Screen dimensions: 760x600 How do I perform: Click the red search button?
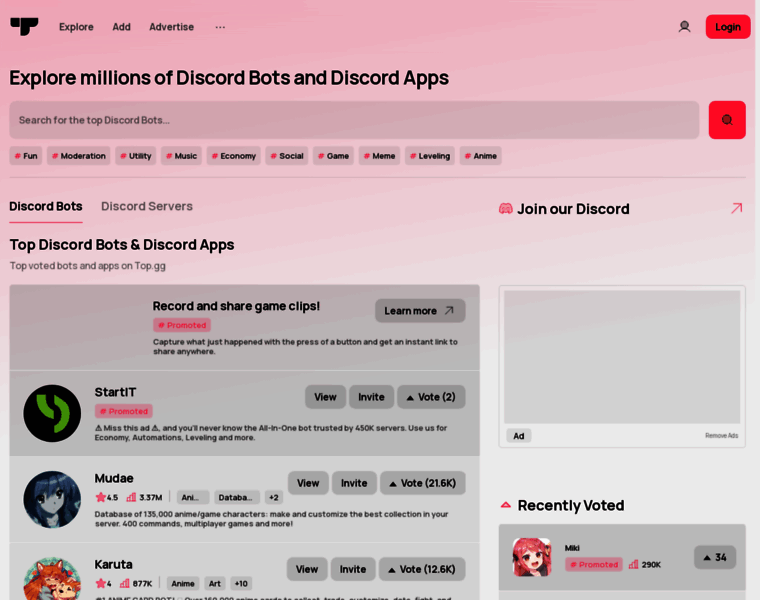coord(727,120)
